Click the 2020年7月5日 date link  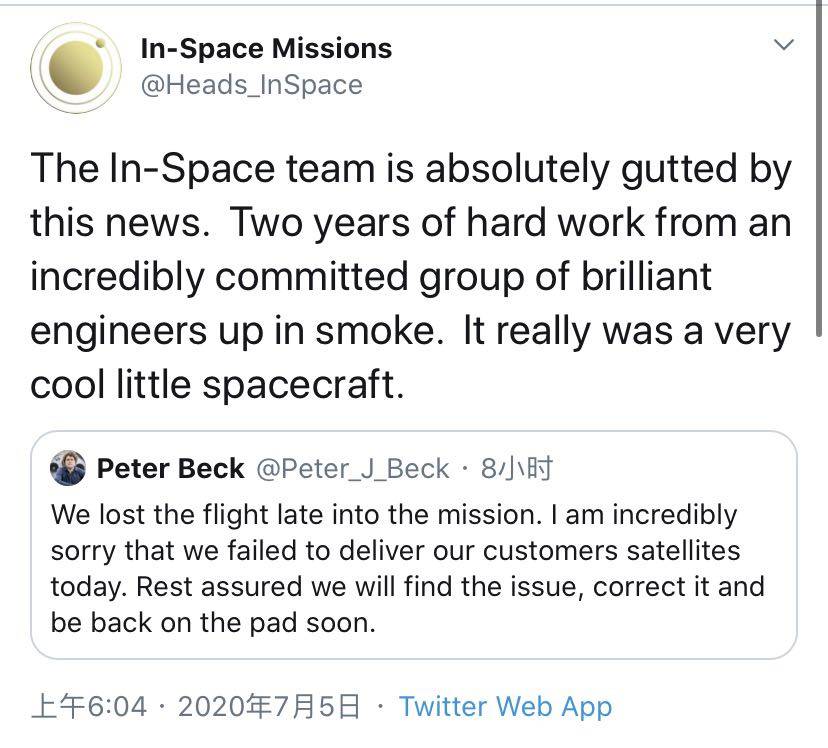(x=268, y=706)
